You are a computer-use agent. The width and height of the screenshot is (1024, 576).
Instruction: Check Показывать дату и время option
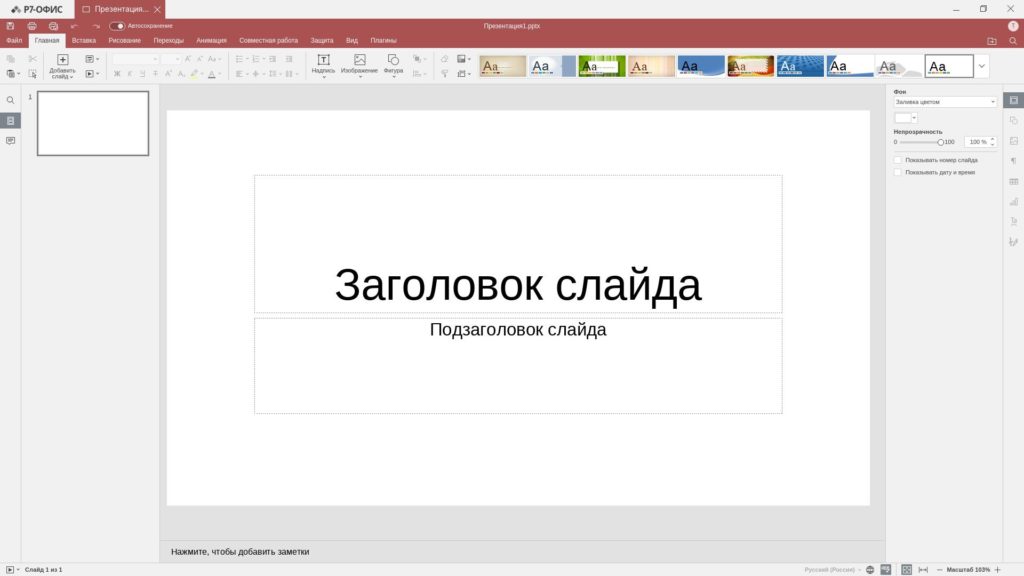[898, 172]
